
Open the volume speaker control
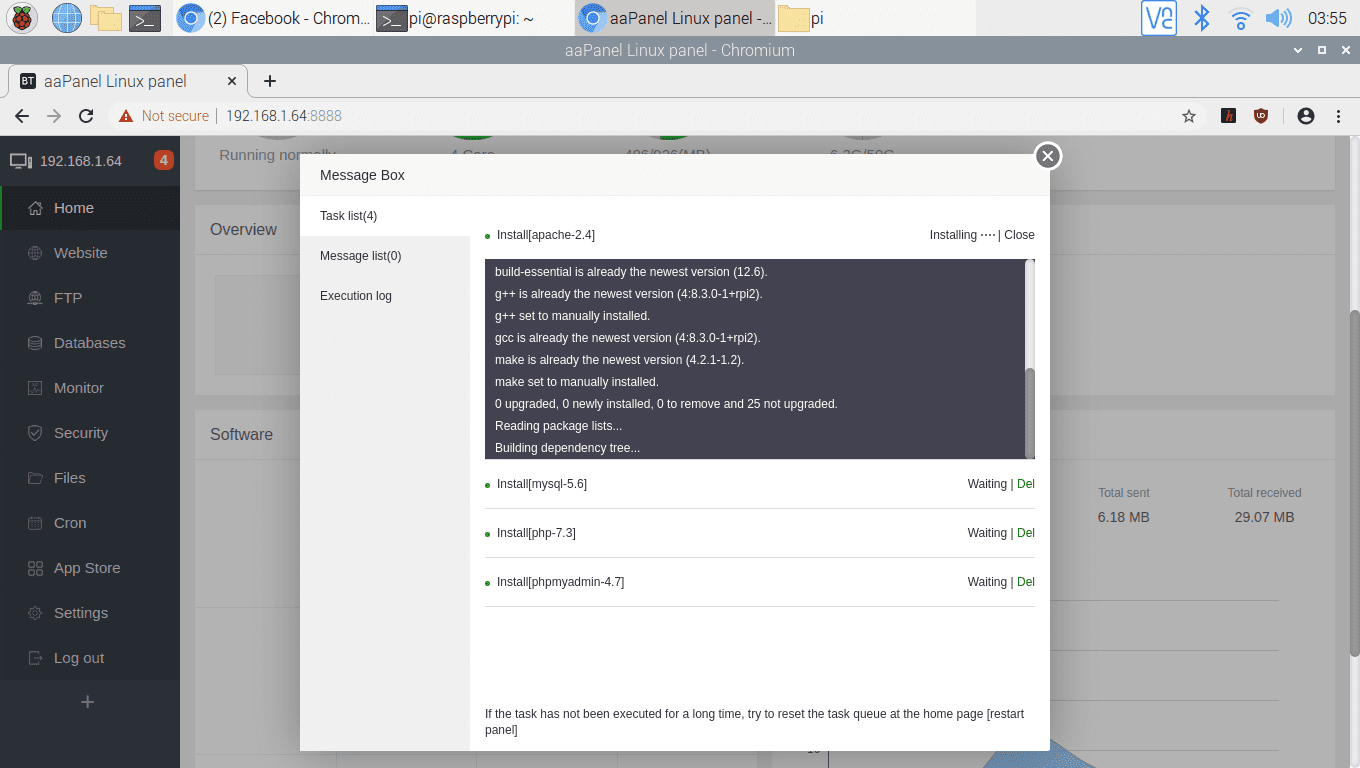1278,18
